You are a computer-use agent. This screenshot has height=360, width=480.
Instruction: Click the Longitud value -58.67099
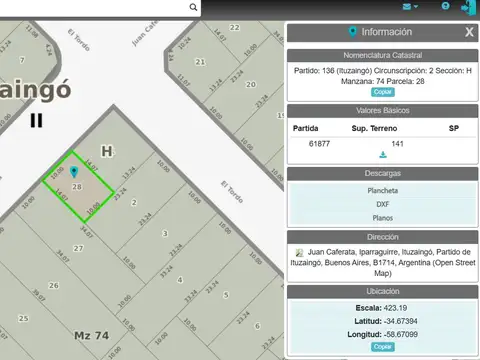click(401, 334)
